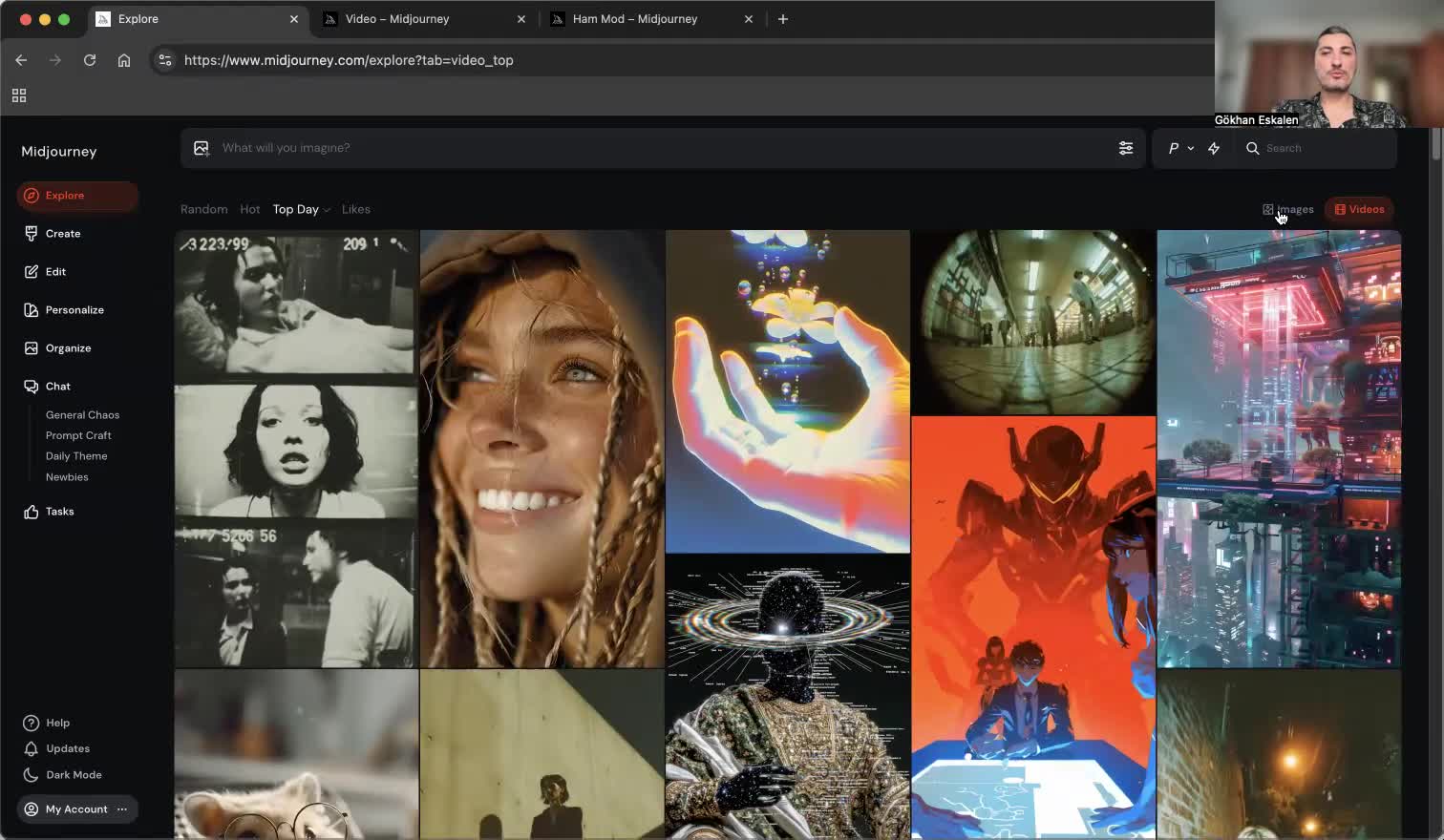Select the Likes feed tab
The width and height of the screenshot is (1444, 840).
356,209
